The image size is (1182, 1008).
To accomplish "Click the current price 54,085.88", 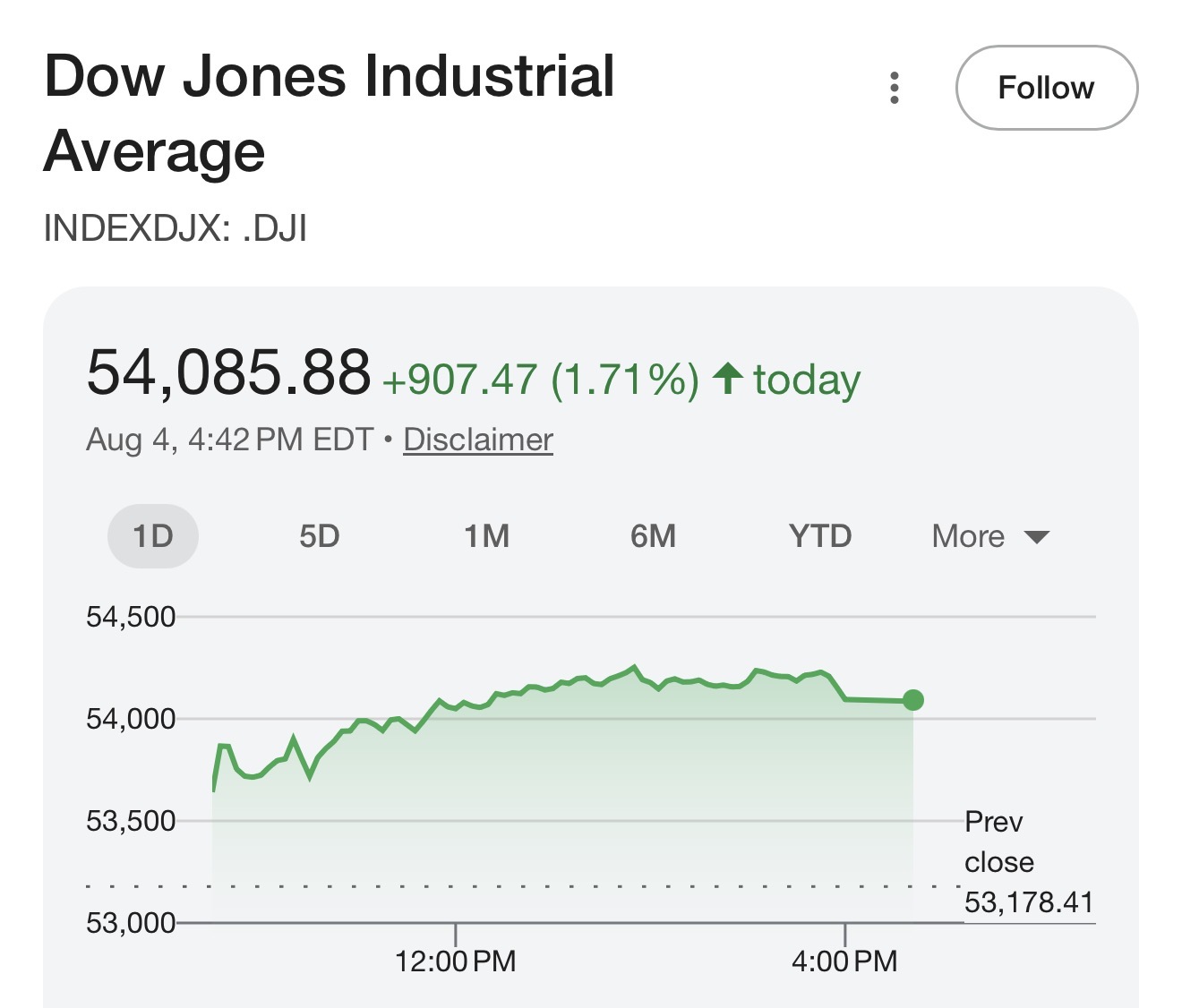I will 228,372.
